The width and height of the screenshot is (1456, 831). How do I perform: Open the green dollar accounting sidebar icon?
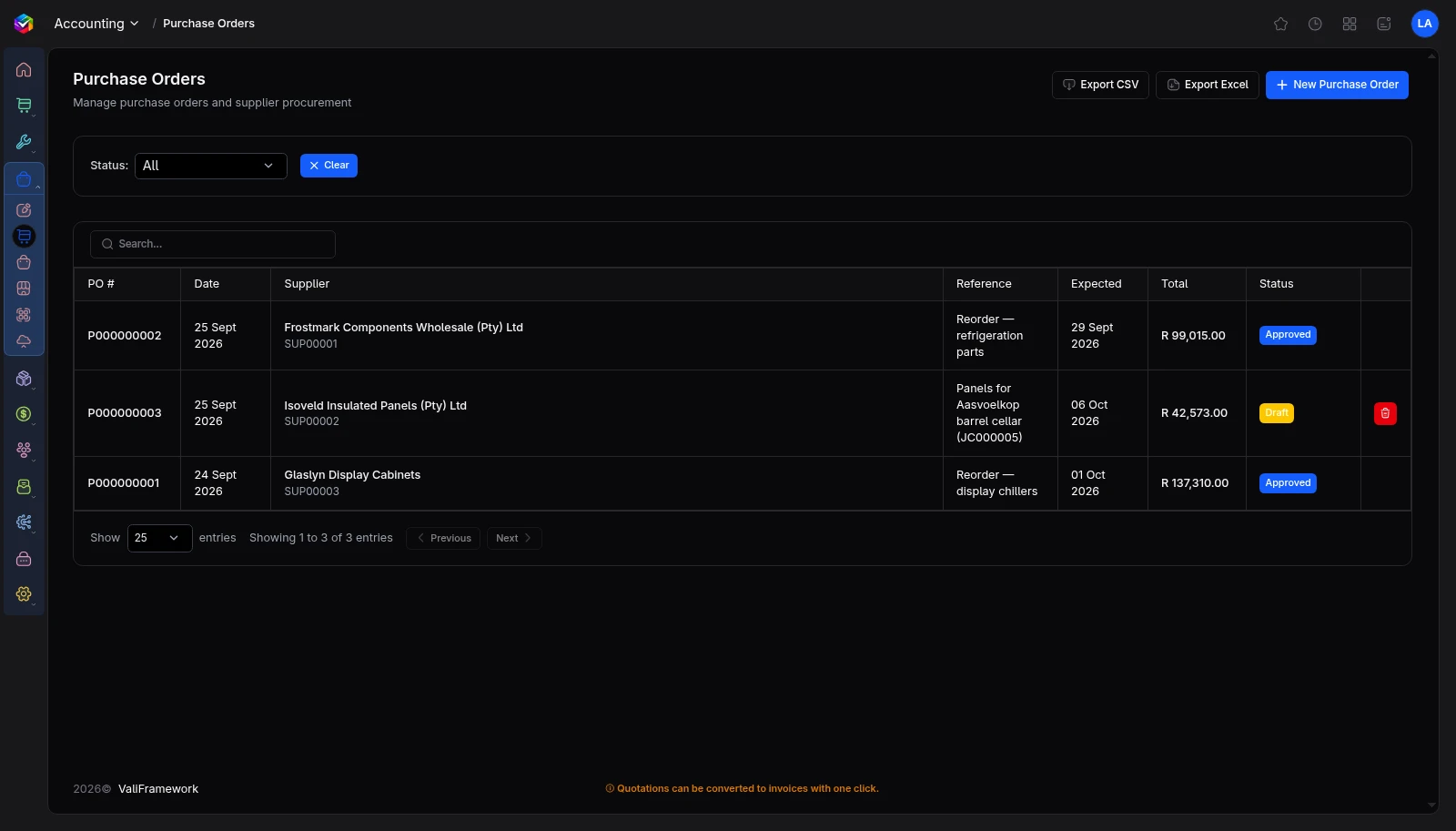coord(24,414)
